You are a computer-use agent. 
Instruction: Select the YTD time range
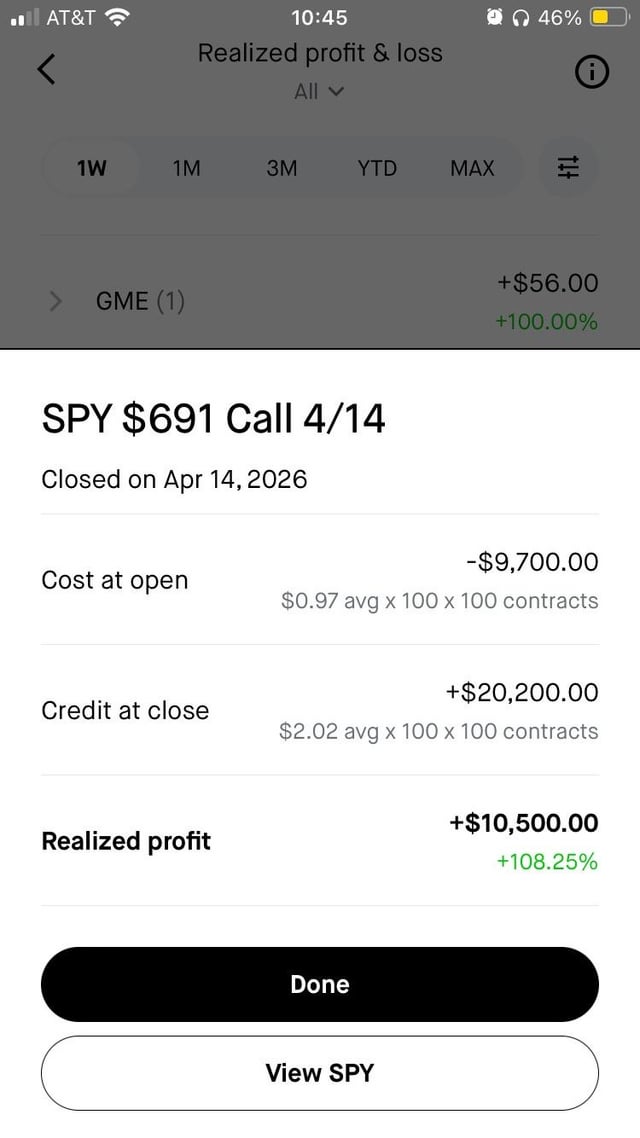tap(377, 168)
